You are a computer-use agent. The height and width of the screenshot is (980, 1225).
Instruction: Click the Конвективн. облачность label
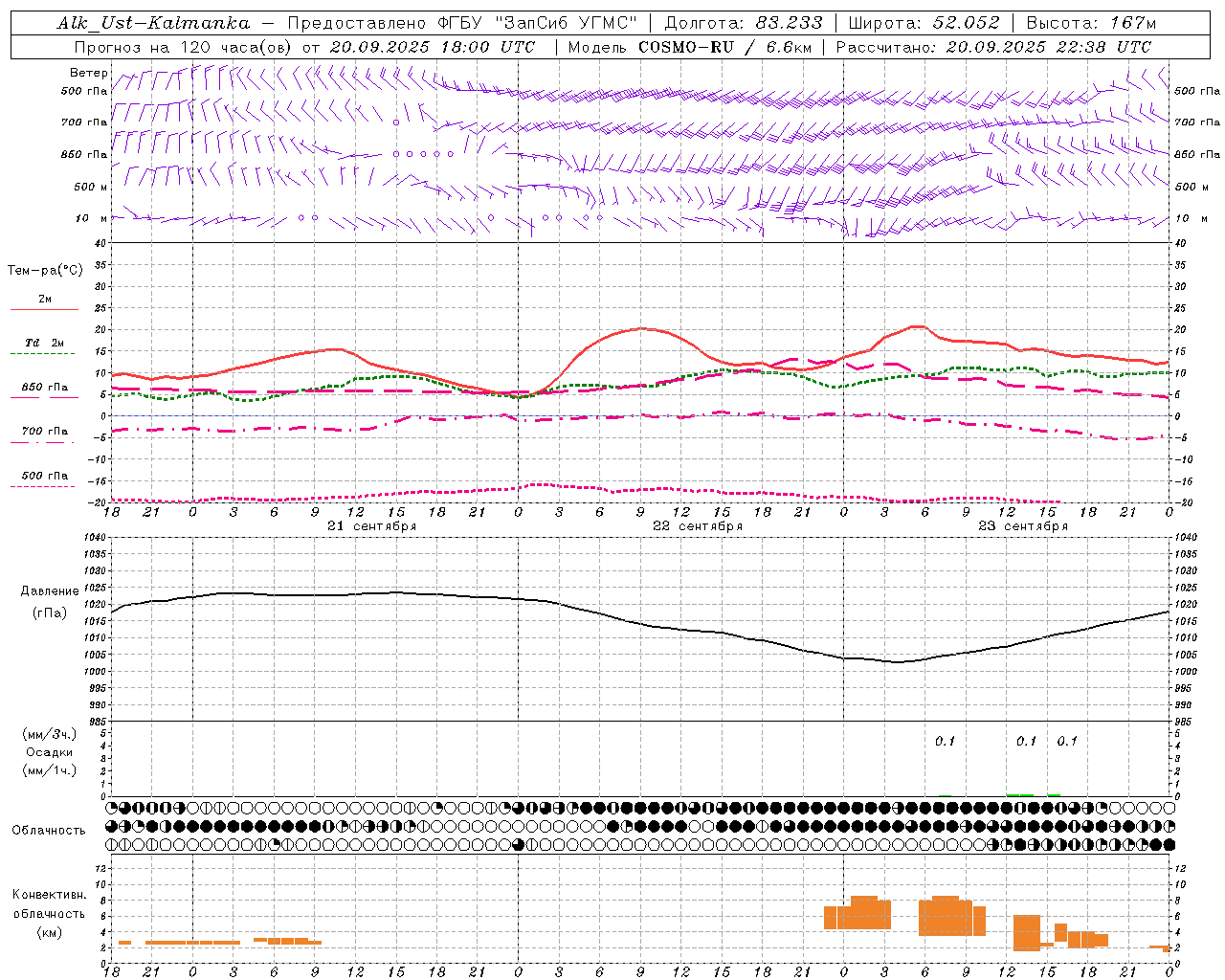(x=49, y=904)
